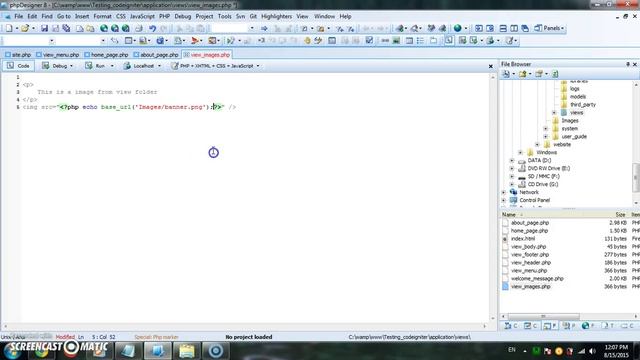The image size is (640, 360).
Task: Select welcome_message.php in the file list
Action: point(537,278)
